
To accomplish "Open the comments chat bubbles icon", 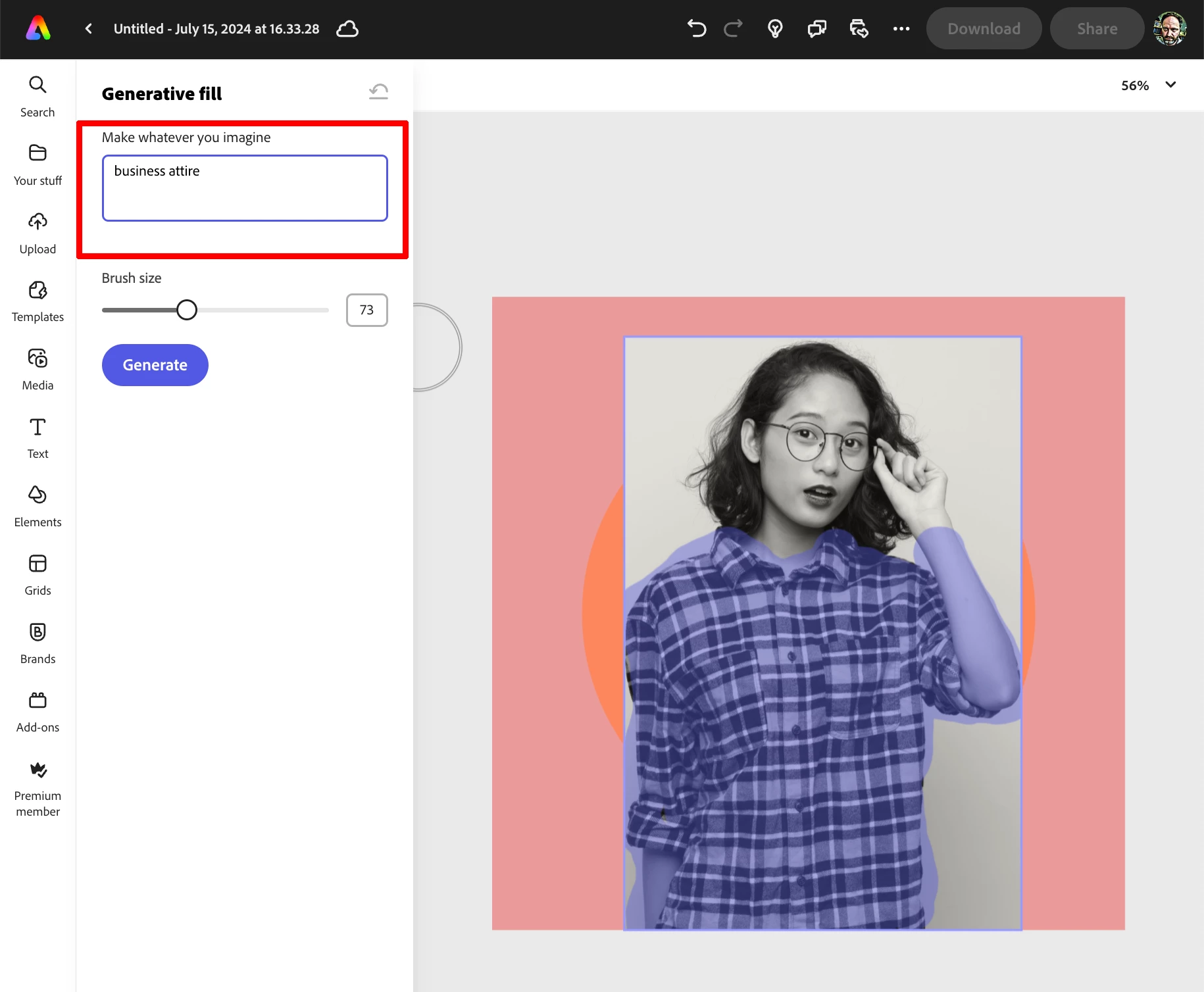I will [x=817, y=28].
